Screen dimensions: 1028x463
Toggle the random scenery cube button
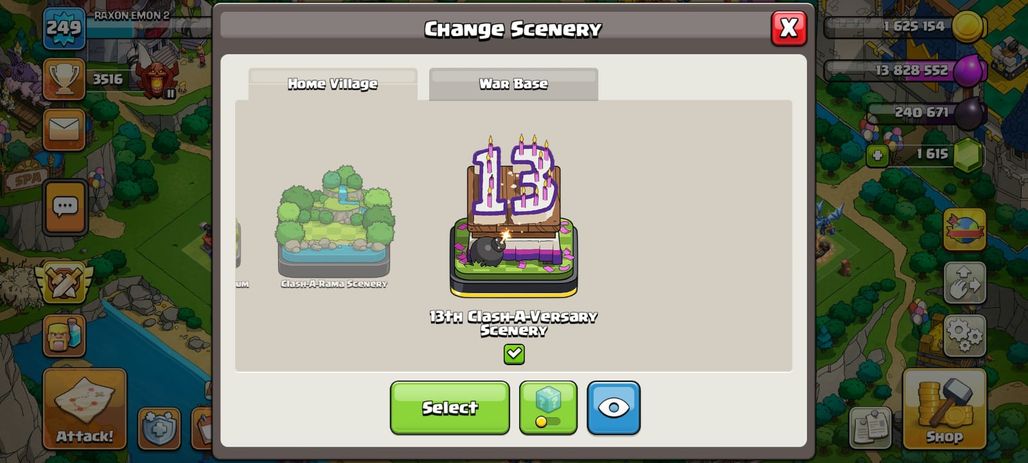coord(548,407)
